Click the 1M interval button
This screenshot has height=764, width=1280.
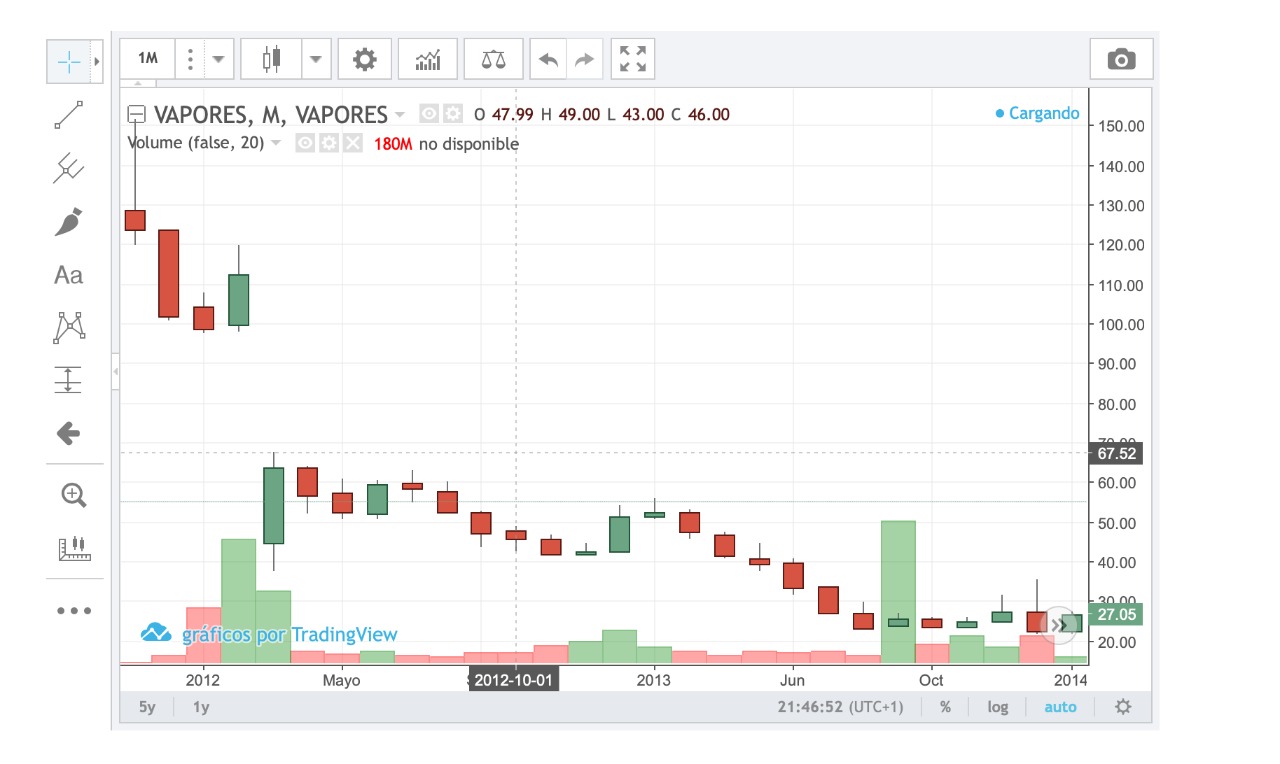(x=148, y=60)
